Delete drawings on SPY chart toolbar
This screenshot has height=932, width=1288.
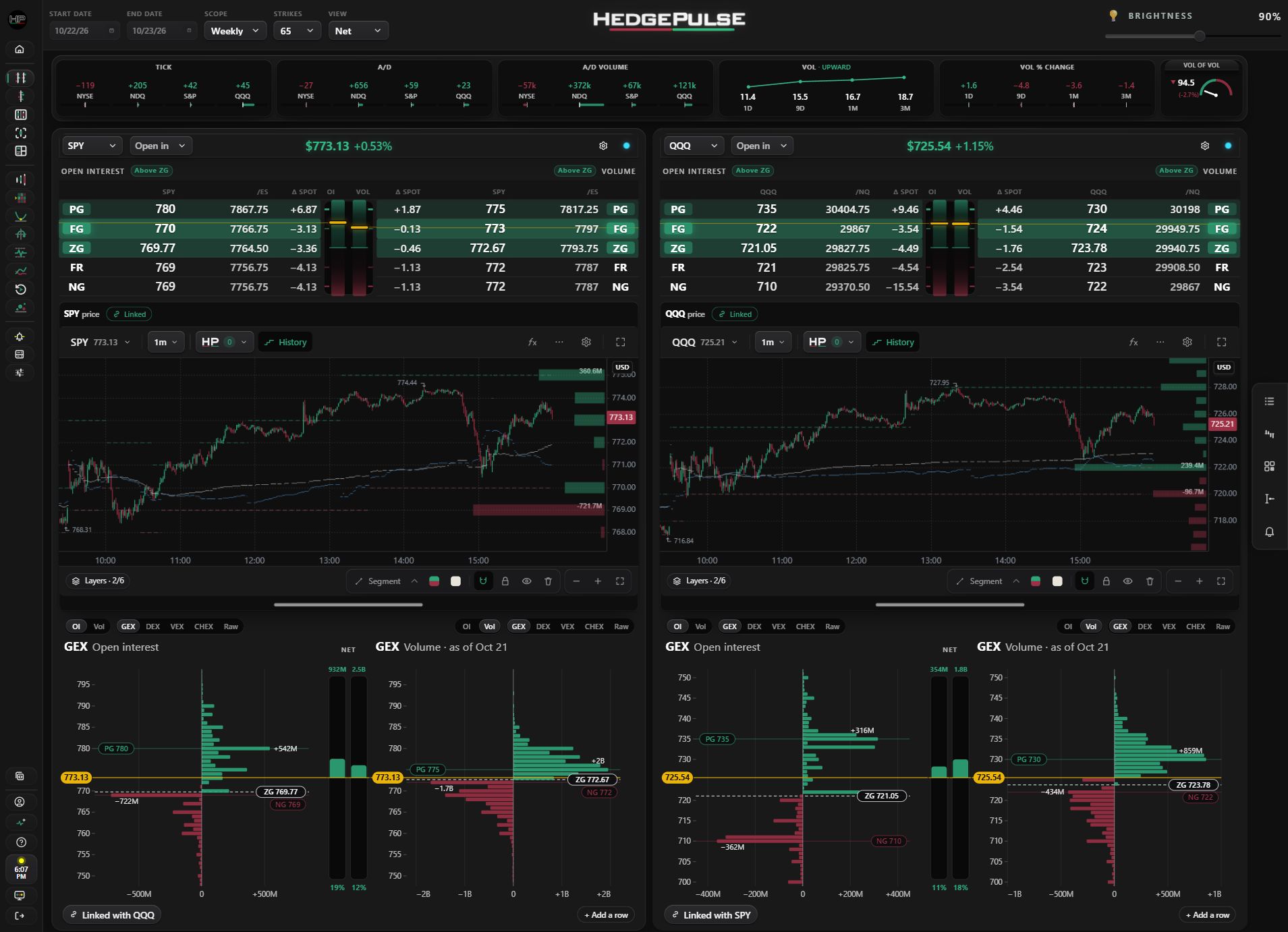(x=548, y=581)
